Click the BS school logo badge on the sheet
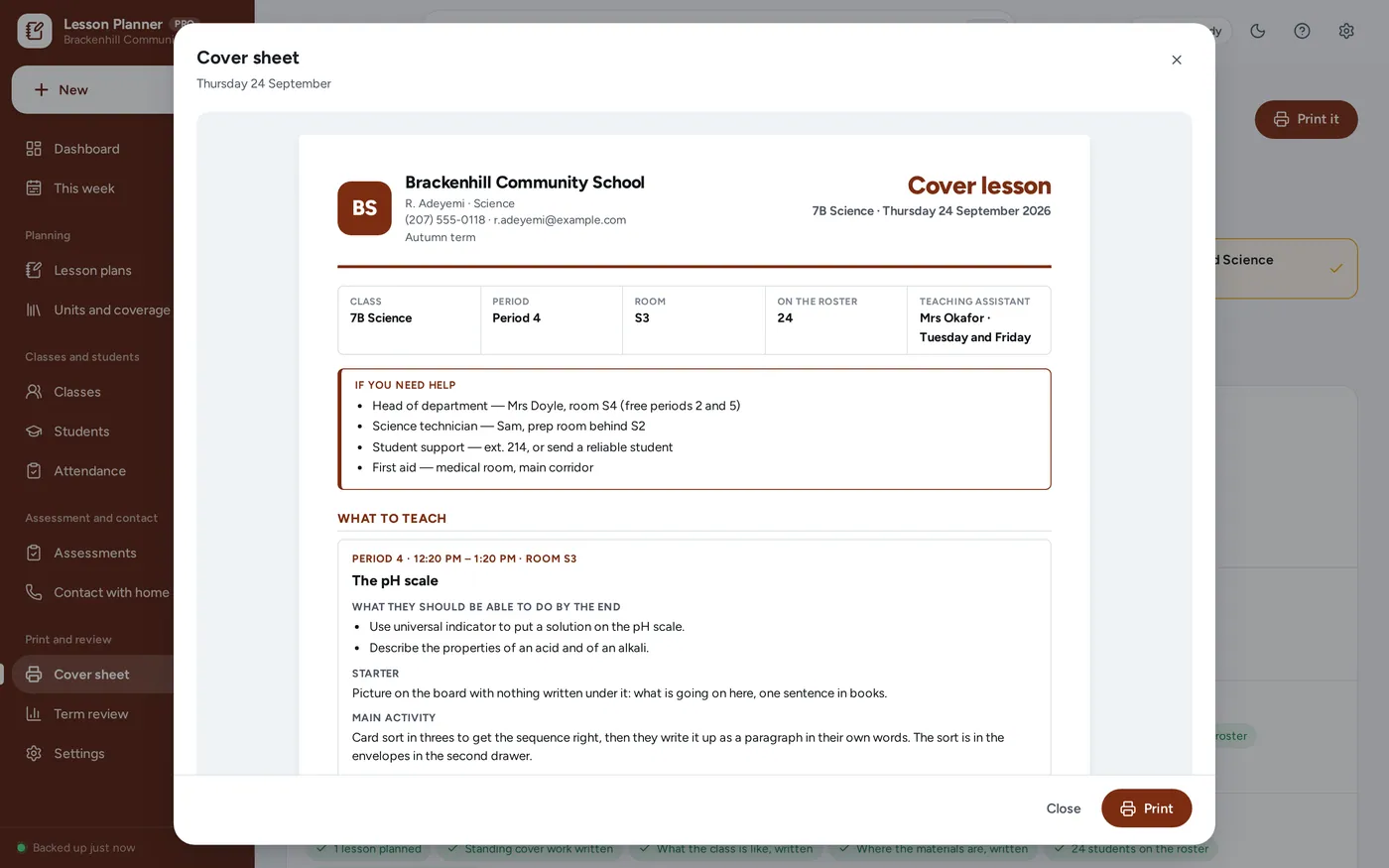Viewport: 1389px width, 868px height. [x=364, y=208]
